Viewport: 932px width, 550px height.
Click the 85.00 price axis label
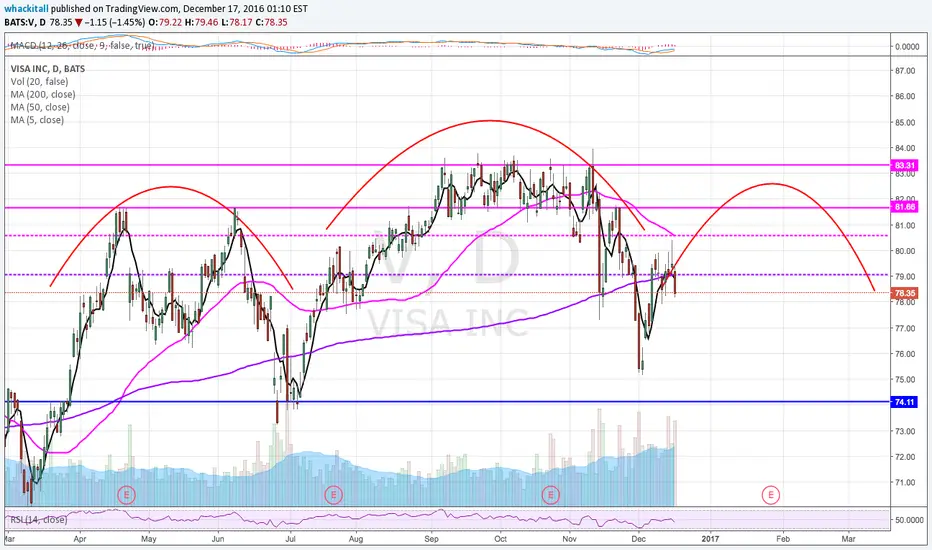point(904,122)
